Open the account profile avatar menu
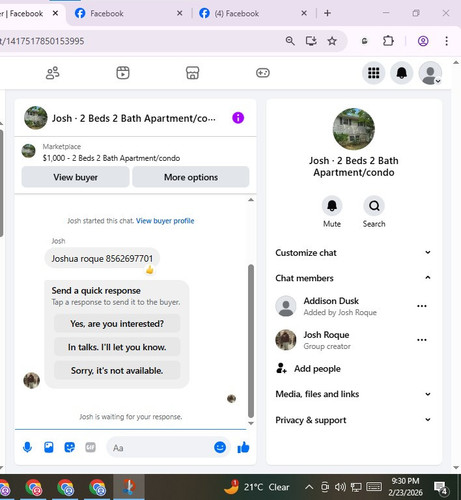 click(430, 73)
